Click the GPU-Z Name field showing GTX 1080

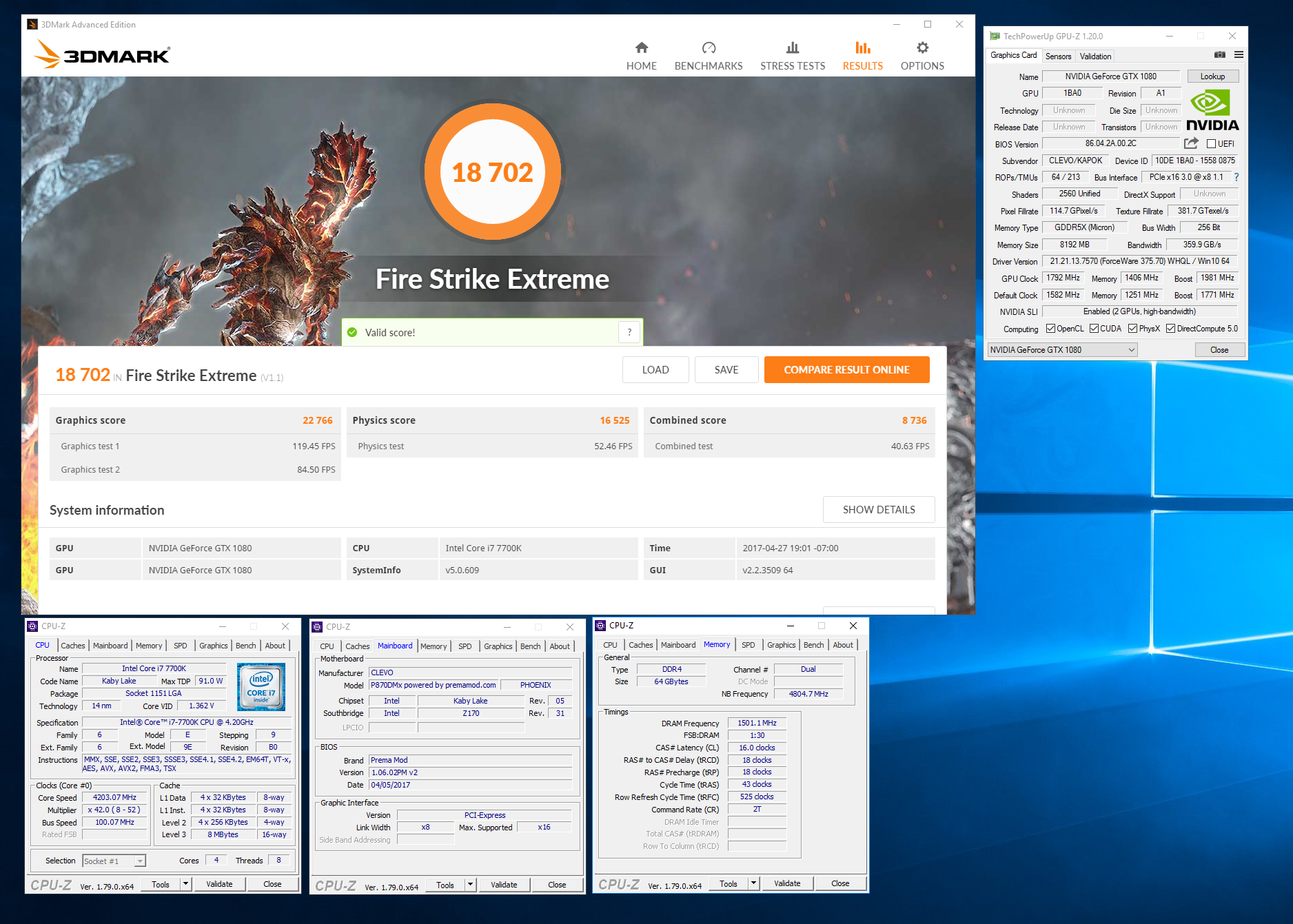1111,76
